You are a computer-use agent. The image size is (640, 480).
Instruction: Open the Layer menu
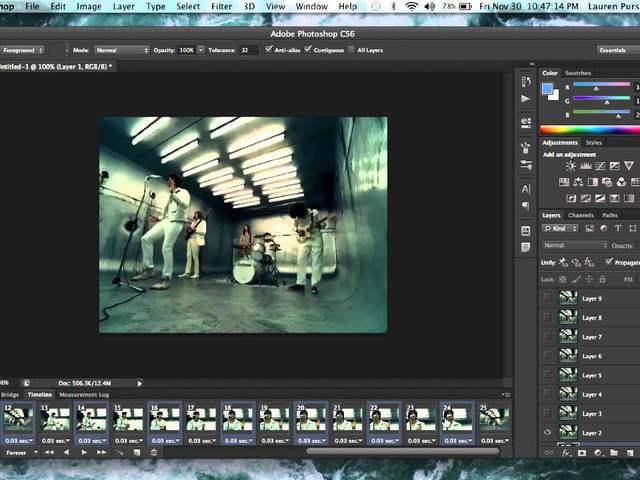[124, 7]
